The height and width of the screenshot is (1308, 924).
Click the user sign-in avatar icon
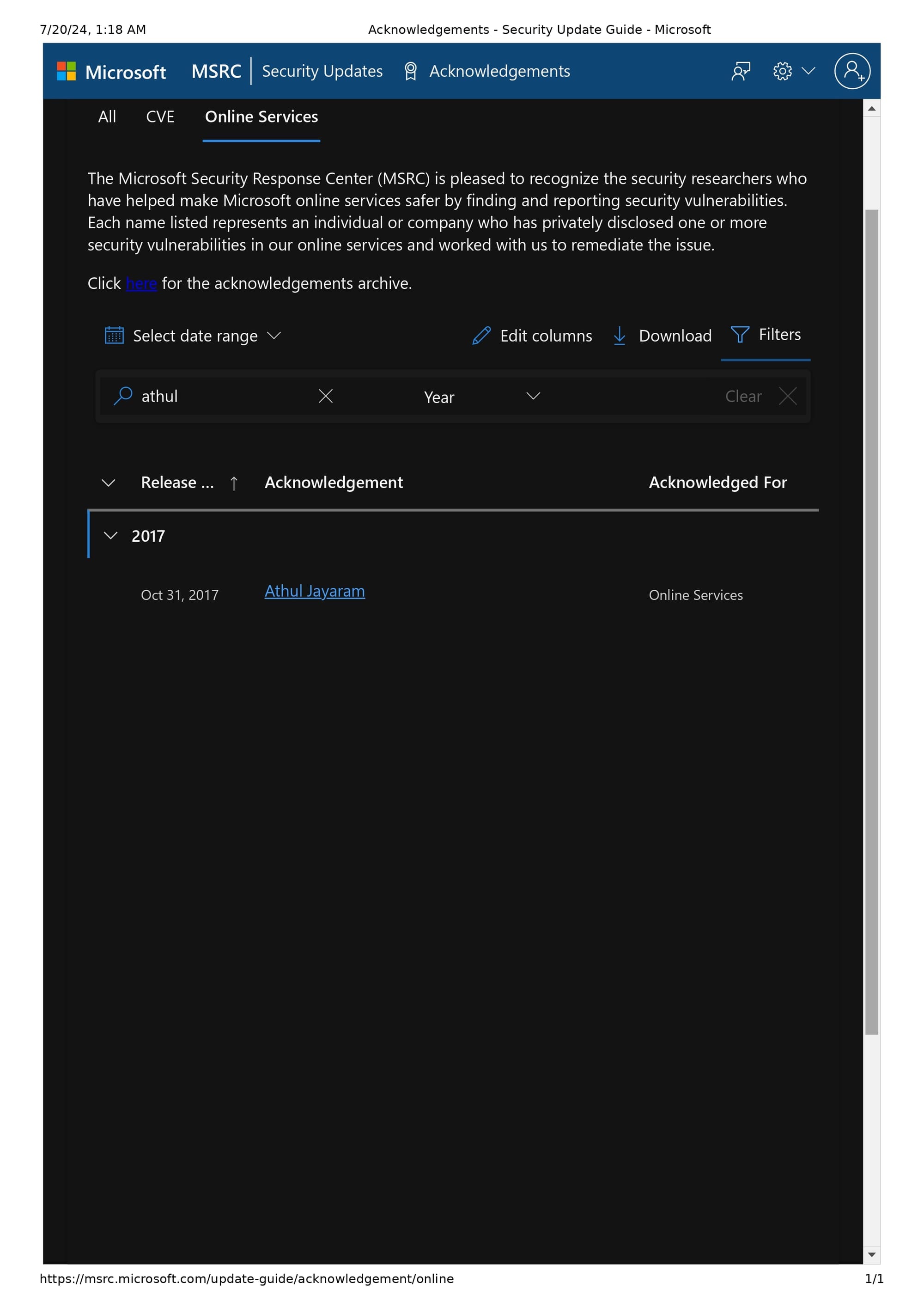coord(851,71)
